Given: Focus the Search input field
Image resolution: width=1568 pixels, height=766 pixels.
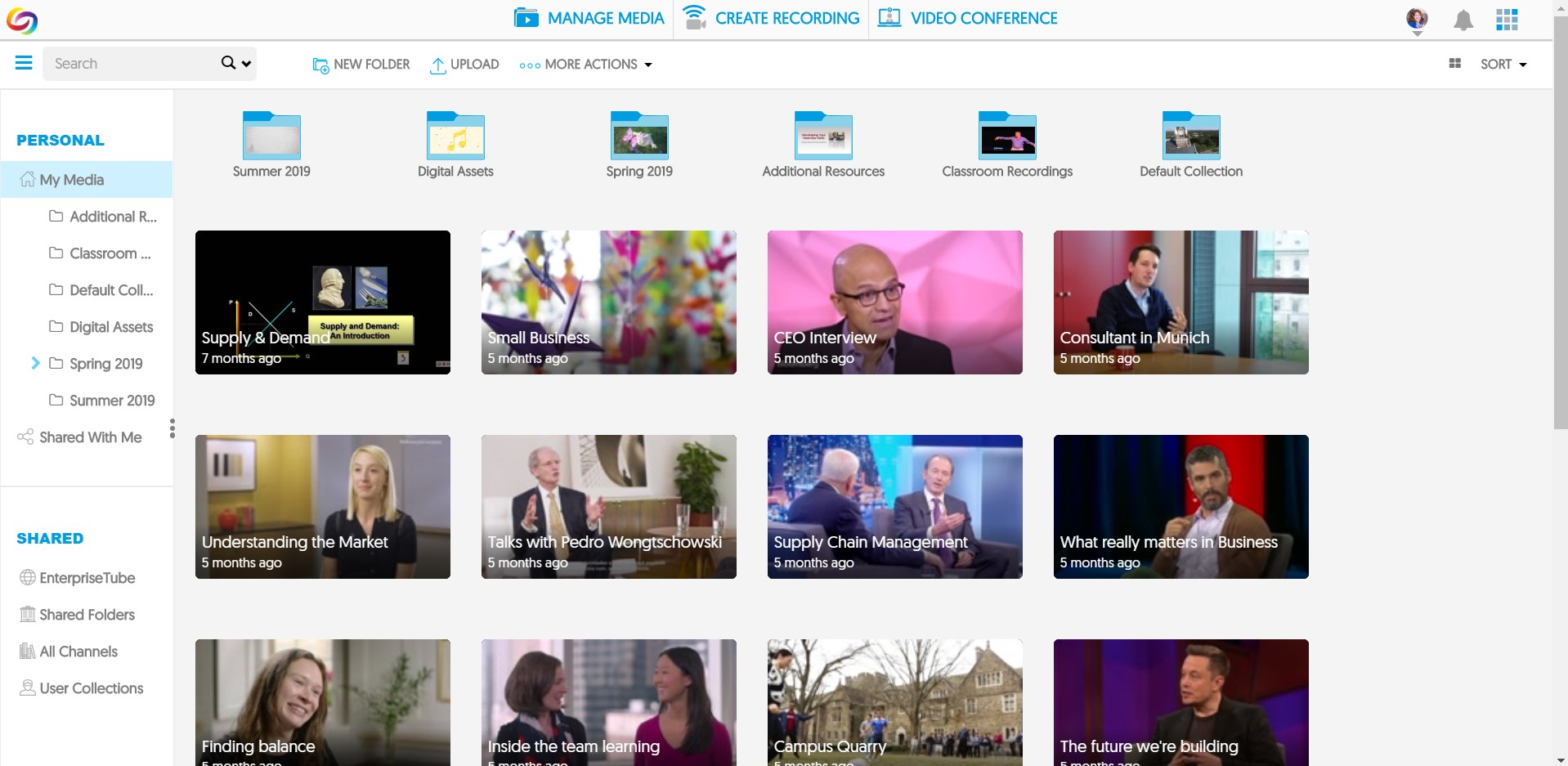Looking at the screenshot, I should point(131,63).
